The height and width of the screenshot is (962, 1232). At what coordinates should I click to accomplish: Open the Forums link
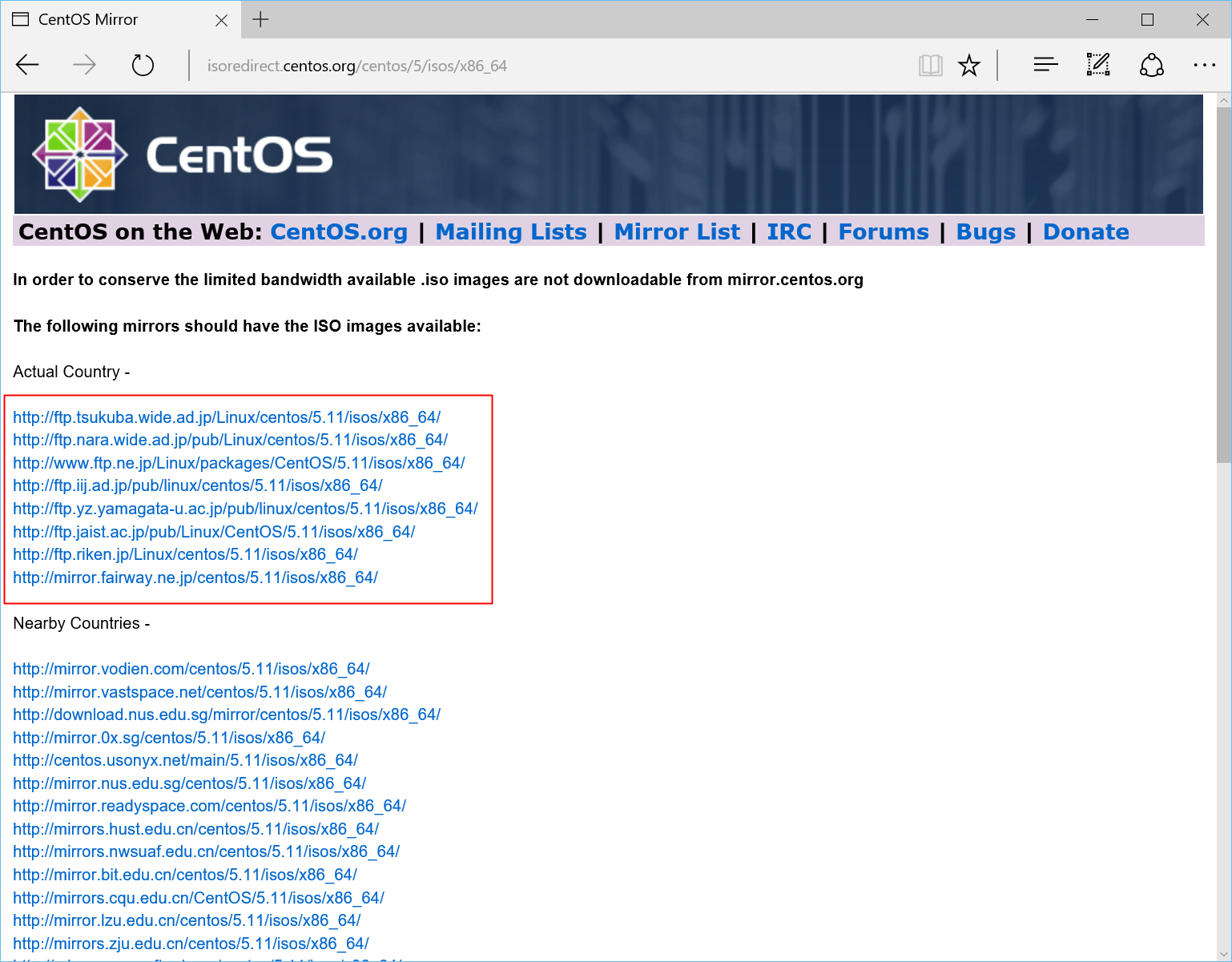[x=884, y=231]
